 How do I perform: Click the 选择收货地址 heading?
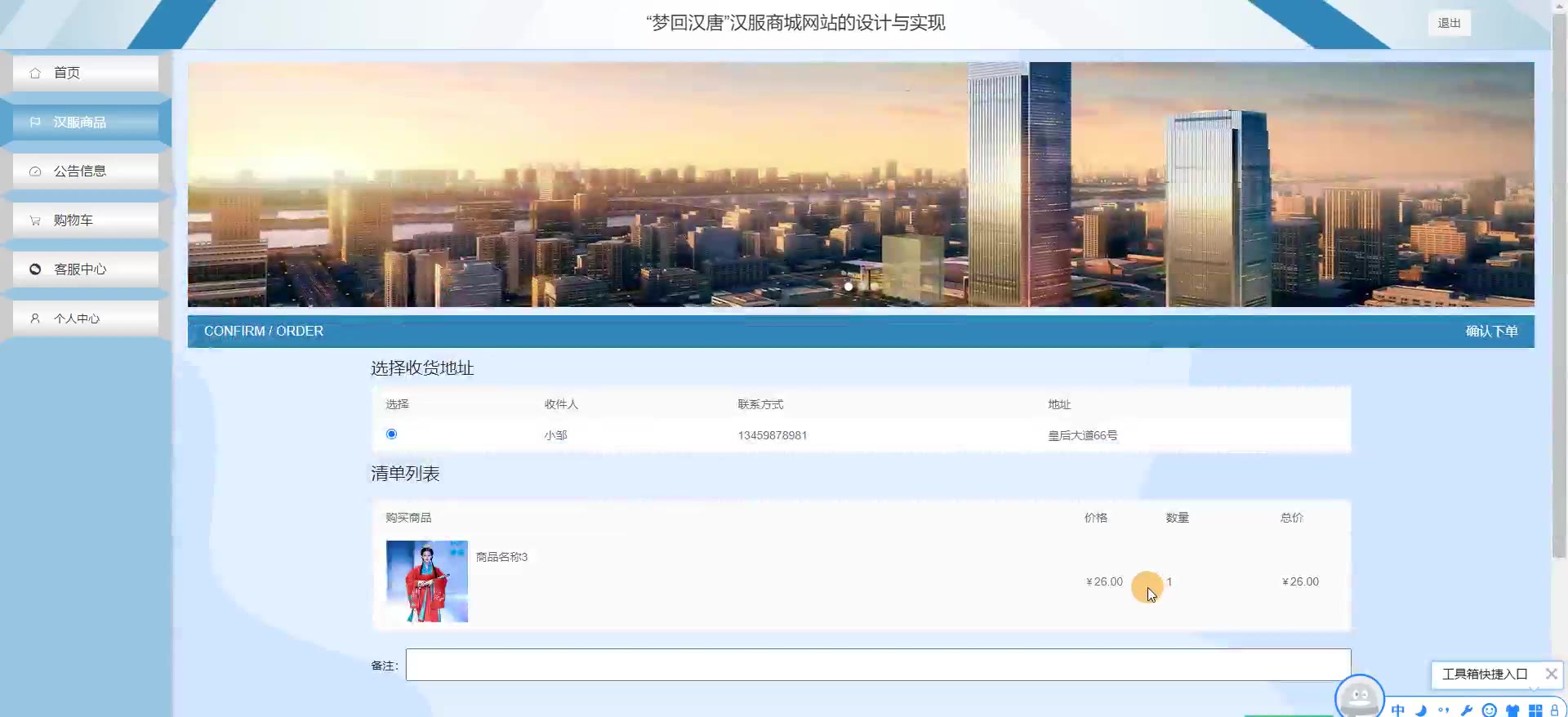click(x=422, y=368)
